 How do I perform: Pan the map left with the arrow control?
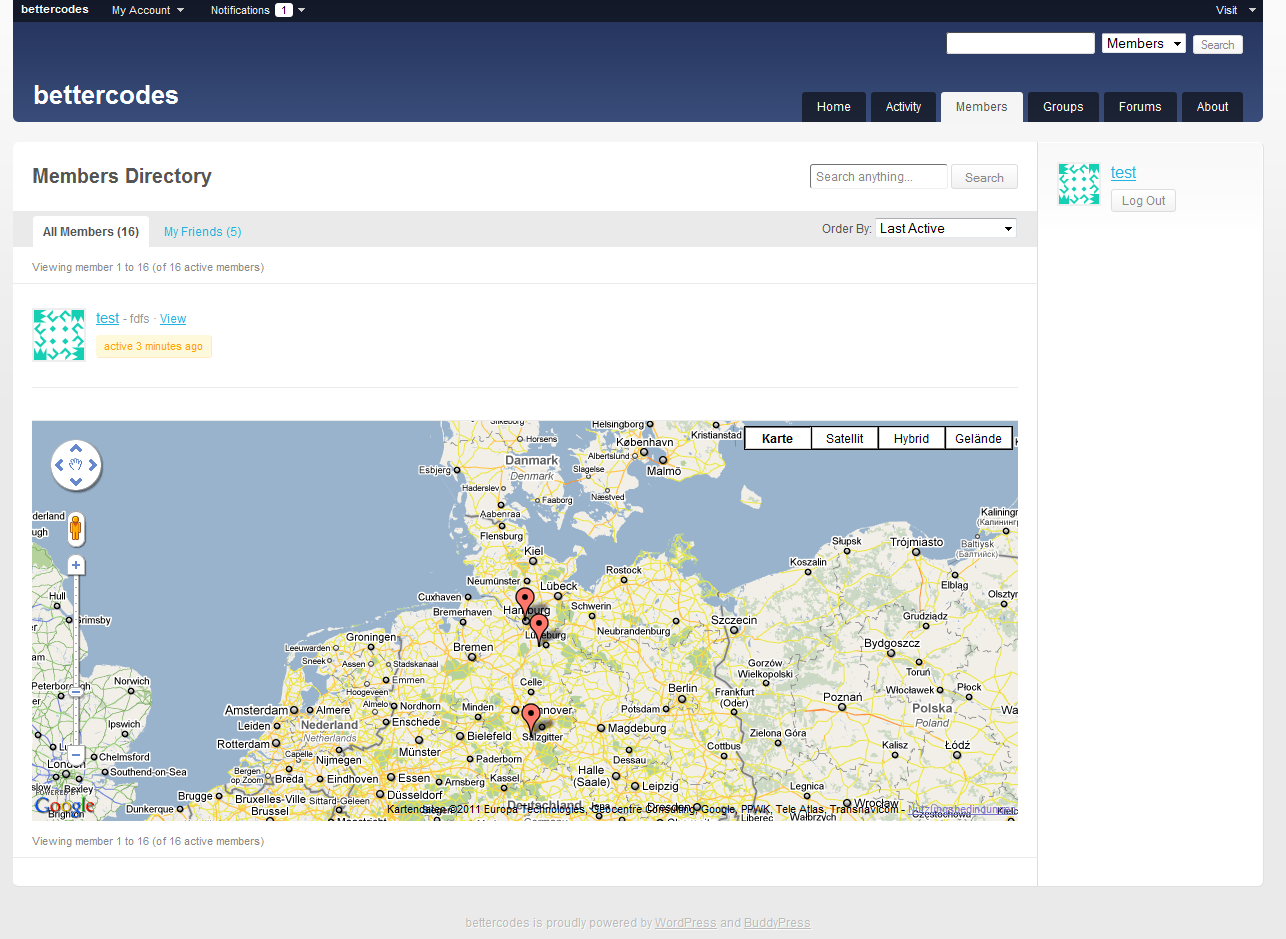point(59,465)
